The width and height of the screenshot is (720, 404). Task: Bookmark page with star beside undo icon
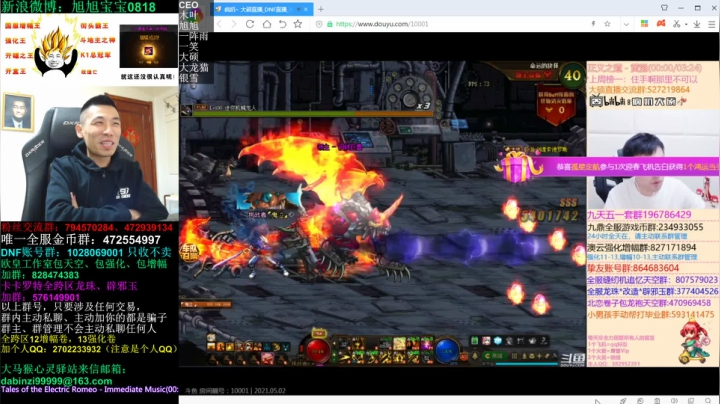click(x=298, y=24)
